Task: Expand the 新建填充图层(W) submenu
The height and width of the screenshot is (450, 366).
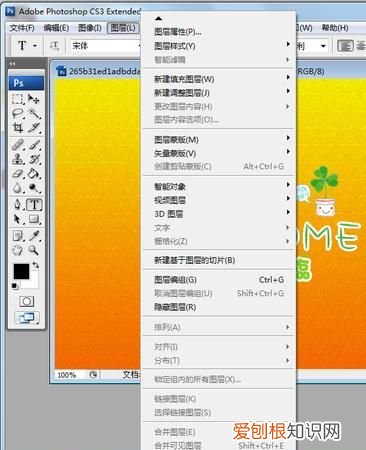Action: click(x=219, y=79)
